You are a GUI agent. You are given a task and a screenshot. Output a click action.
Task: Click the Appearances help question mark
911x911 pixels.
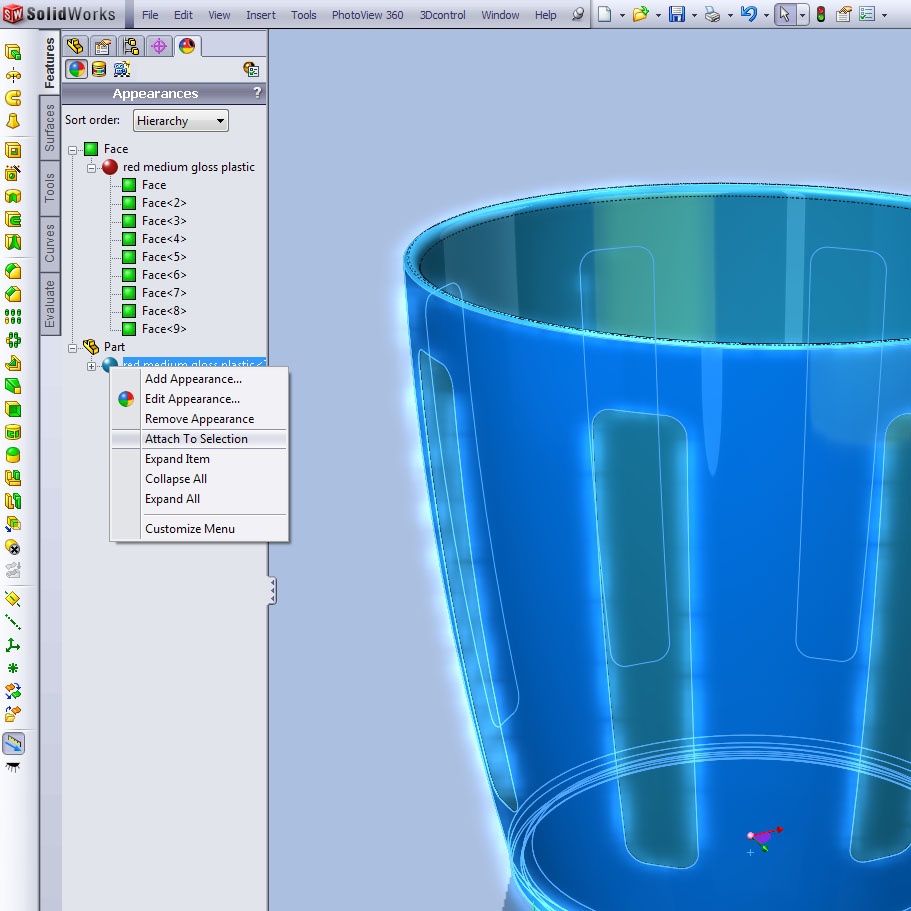(257, 93)
